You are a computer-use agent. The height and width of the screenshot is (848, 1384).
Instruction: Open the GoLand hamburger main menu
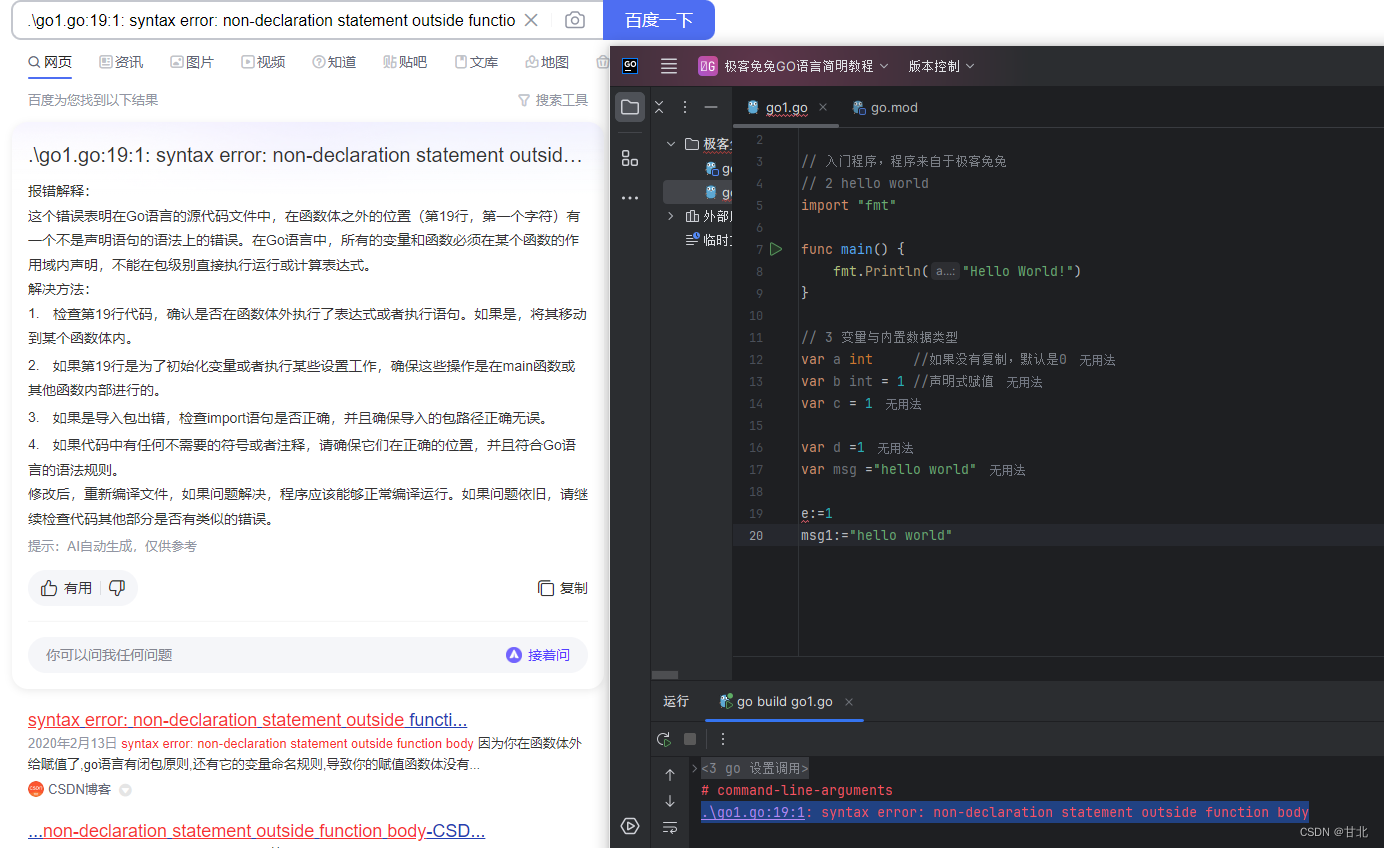[x=669, y=66]
